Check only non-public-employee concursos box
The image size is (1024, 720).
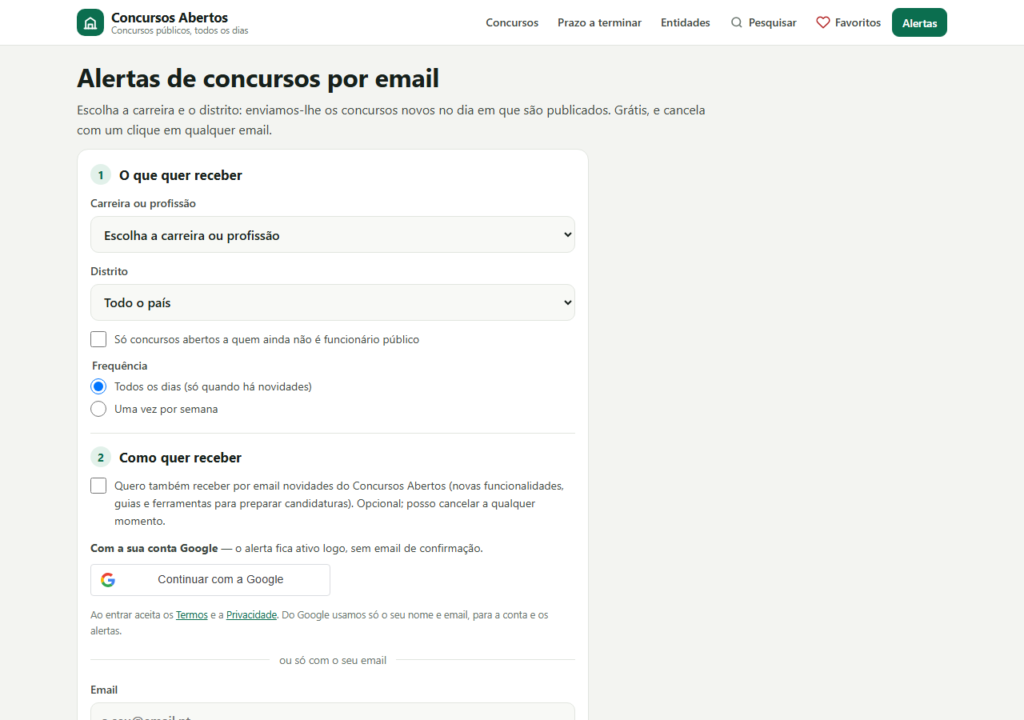point(99,339)
